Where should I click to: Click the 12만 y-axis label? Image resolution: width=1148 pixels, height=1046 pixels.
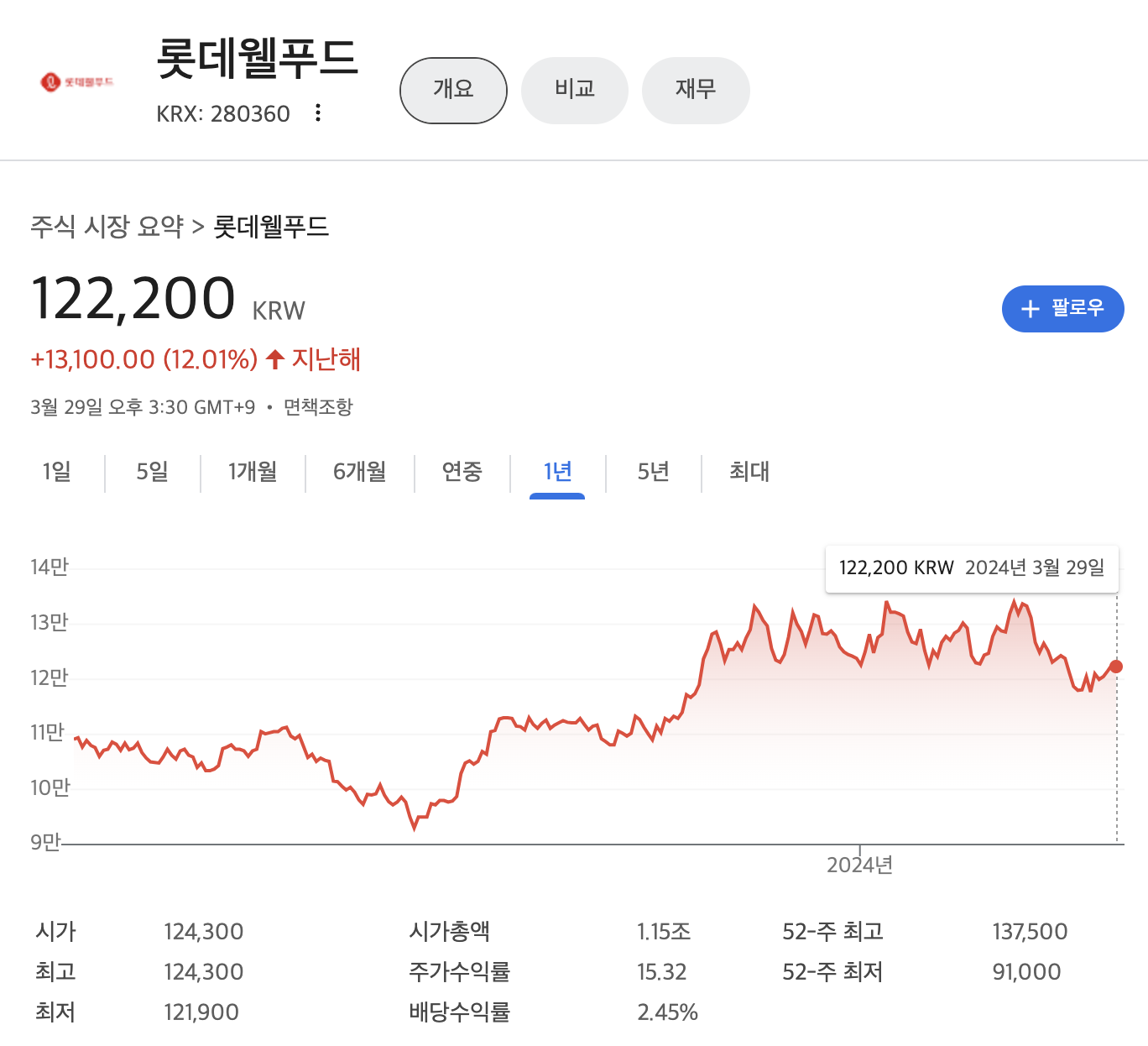[x=49, y=677]
